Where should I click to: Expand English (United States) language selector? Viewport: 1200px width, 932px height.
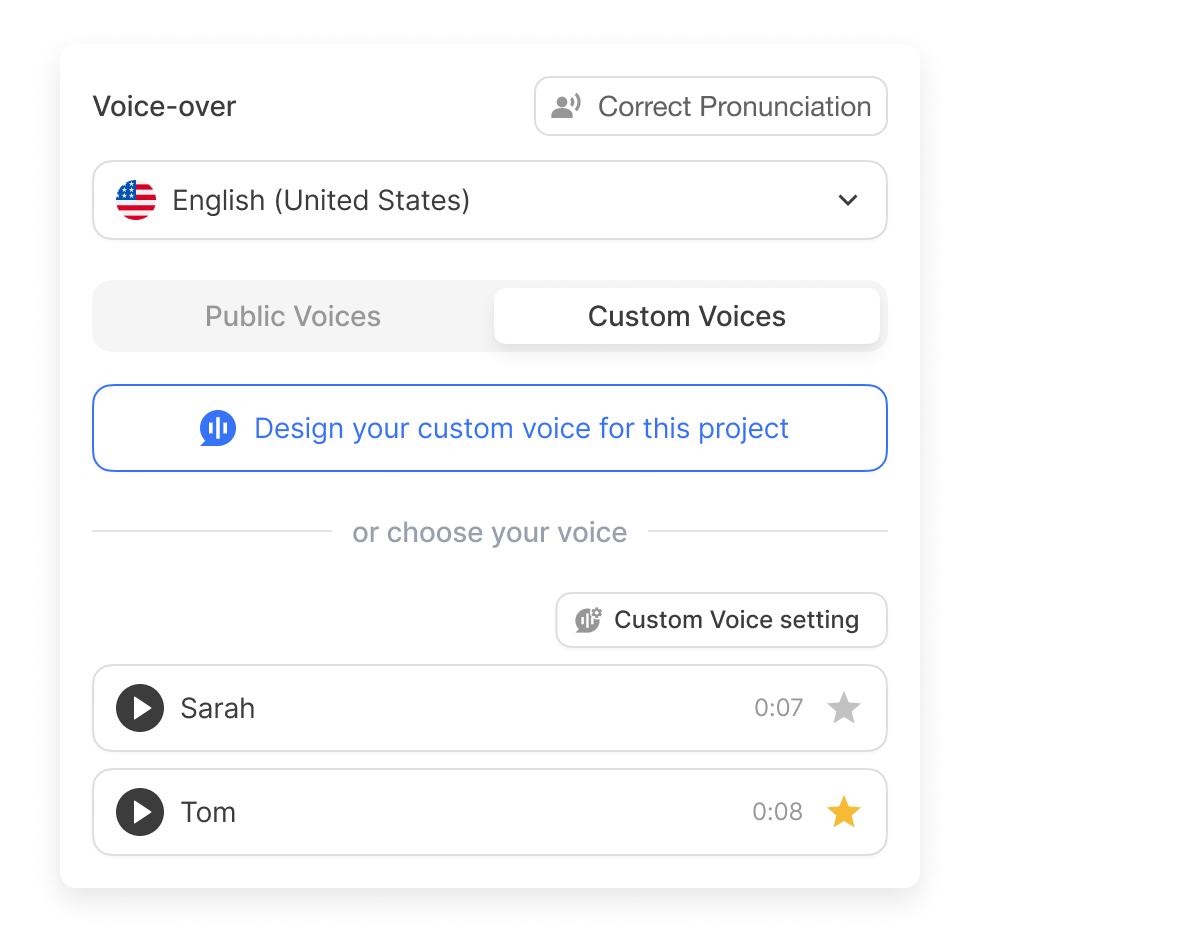tap(490, 200)
